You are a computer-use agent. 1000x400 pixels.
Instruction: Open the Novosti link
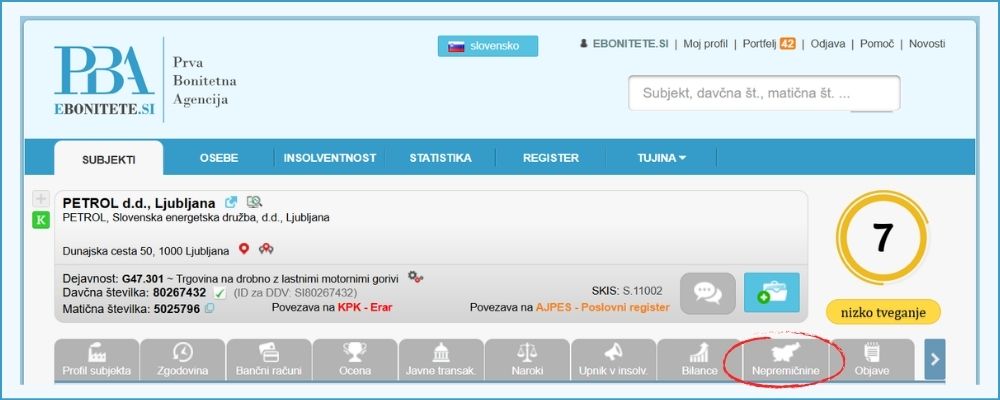click(927, 44)
